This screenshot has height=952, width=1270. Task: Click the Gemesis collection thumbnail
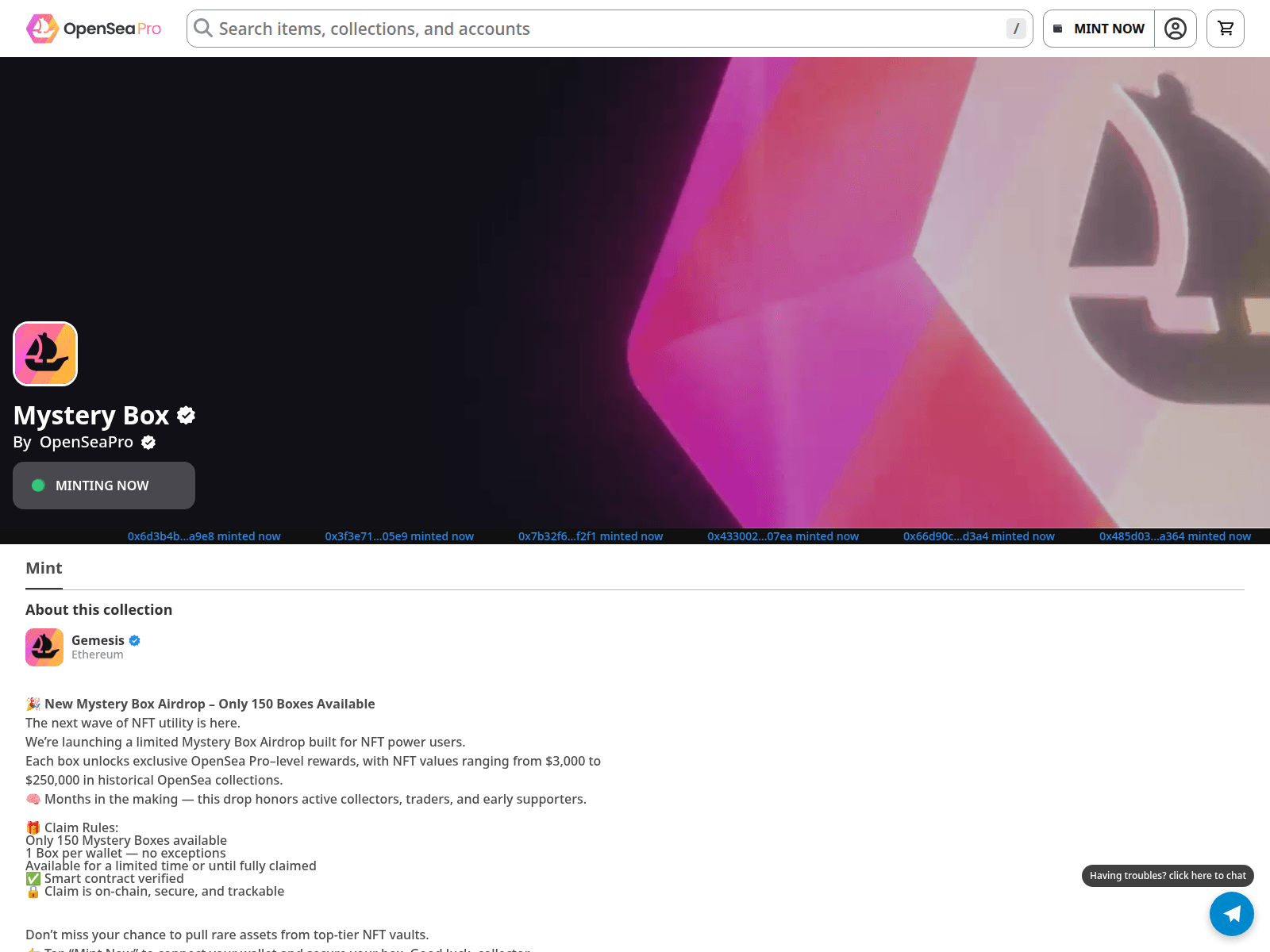coord(44,647)
